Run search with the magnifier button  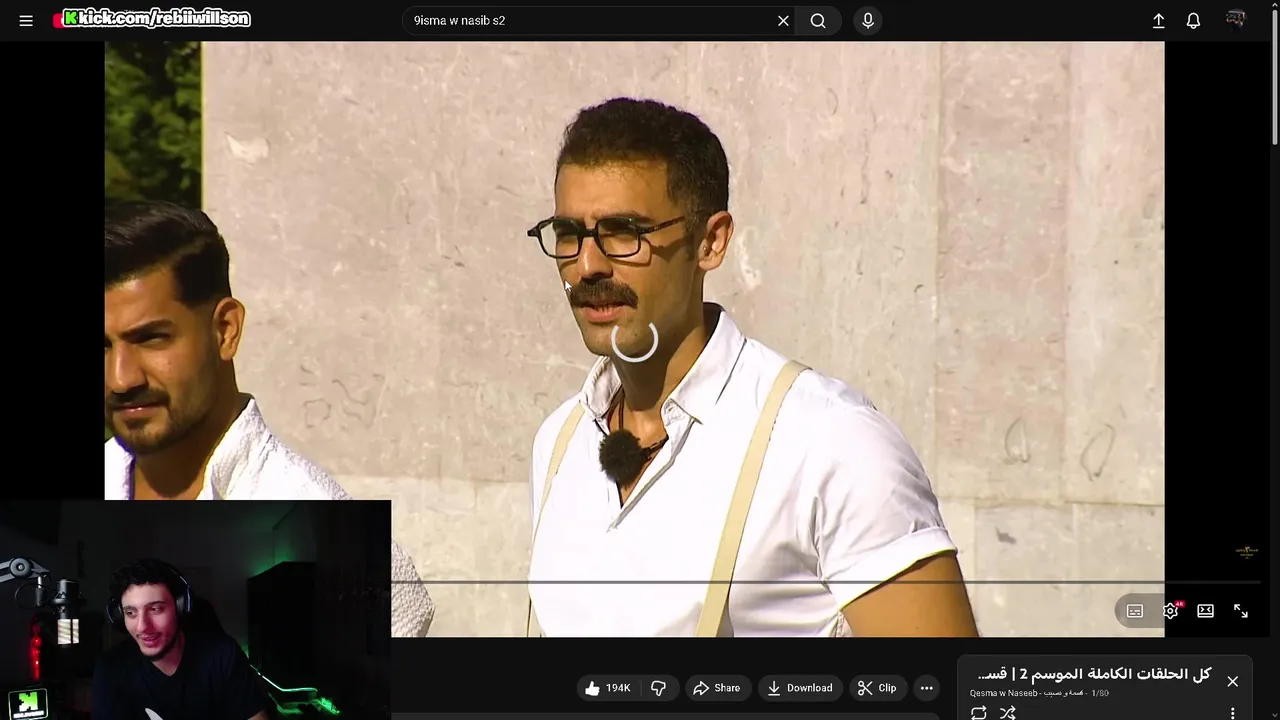click(818, 20)
